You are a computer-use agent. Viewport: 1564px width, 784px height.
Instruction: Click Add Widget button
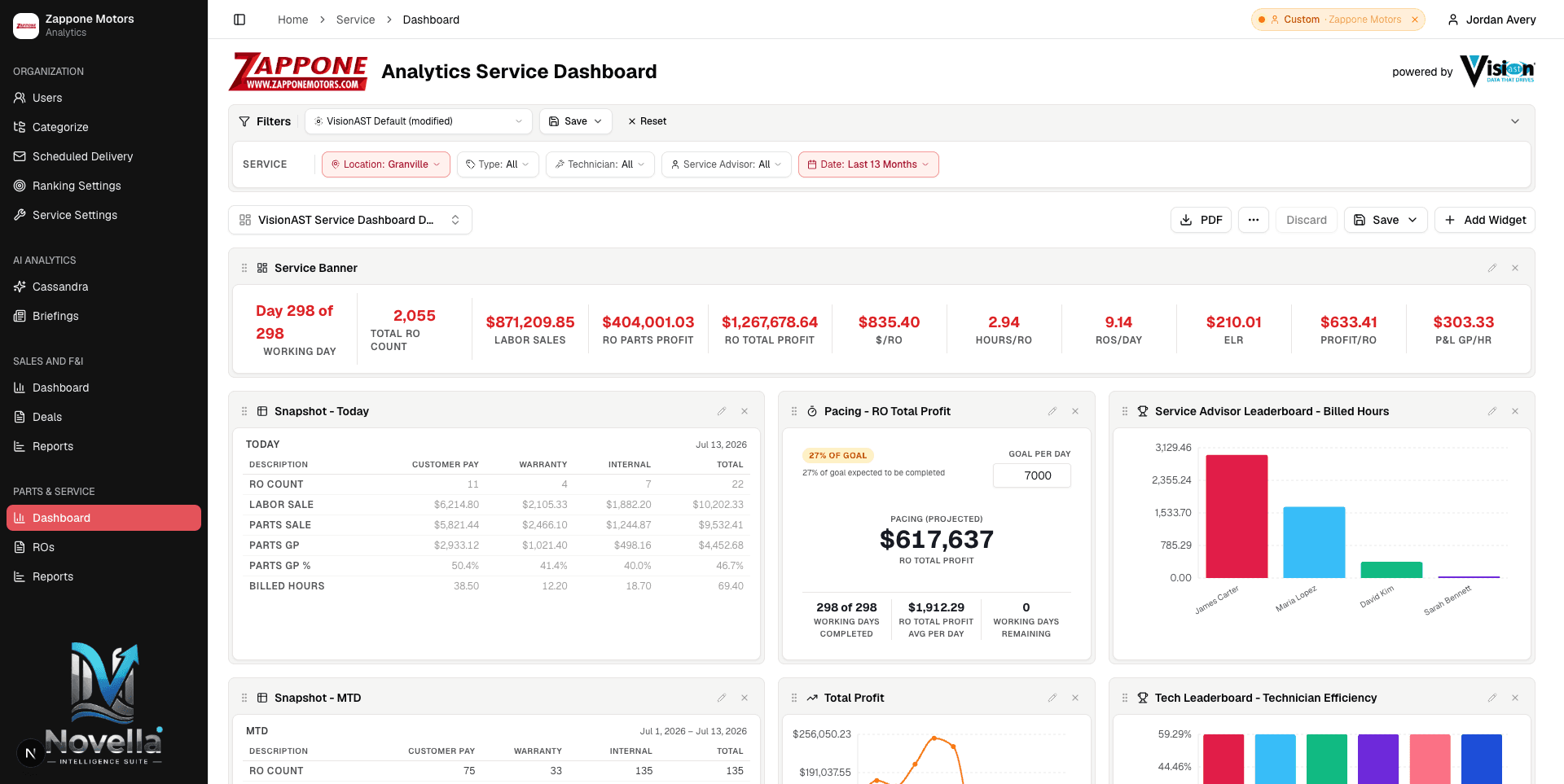1485,220
